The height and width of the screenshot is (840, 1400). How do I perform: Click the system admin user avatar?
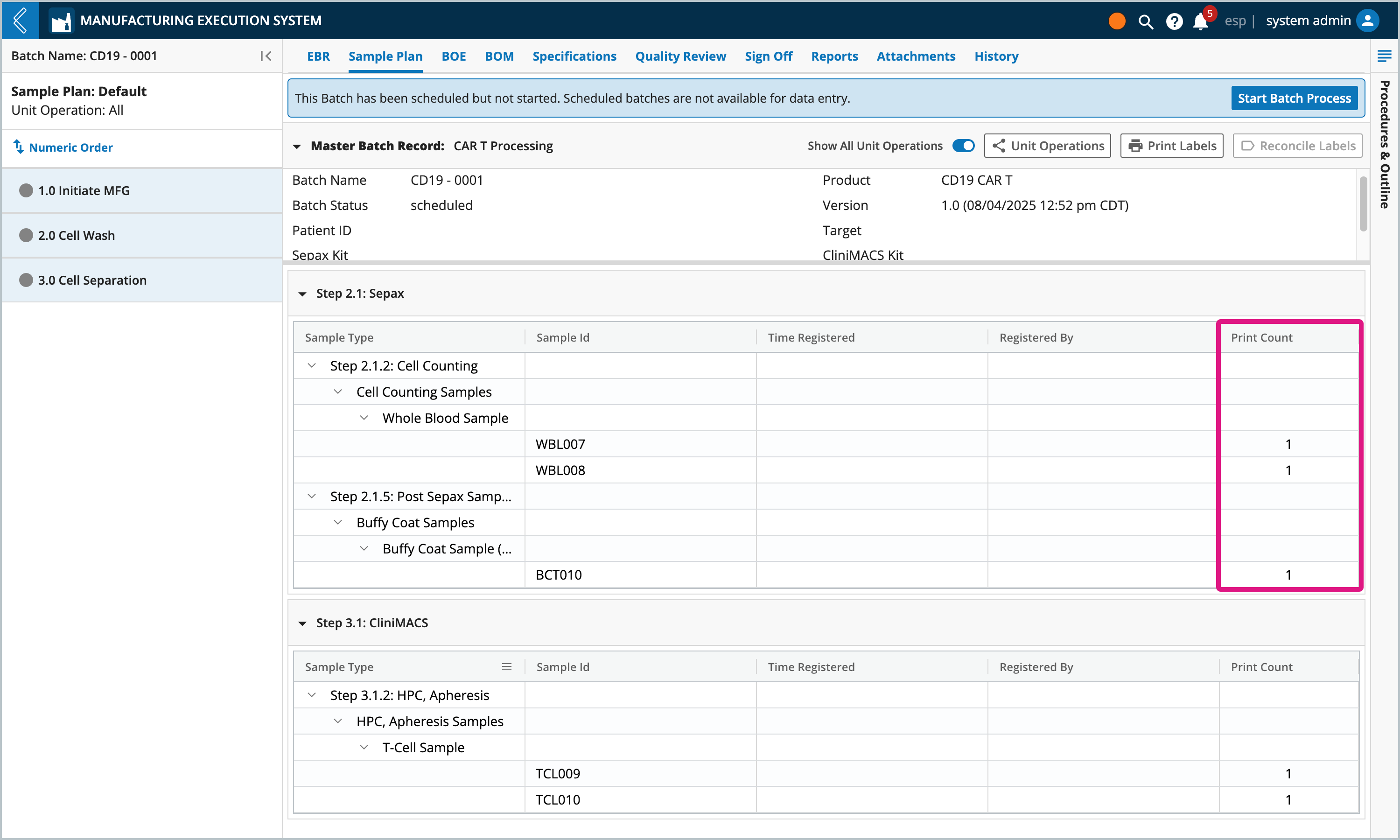tap(1368, 21)
